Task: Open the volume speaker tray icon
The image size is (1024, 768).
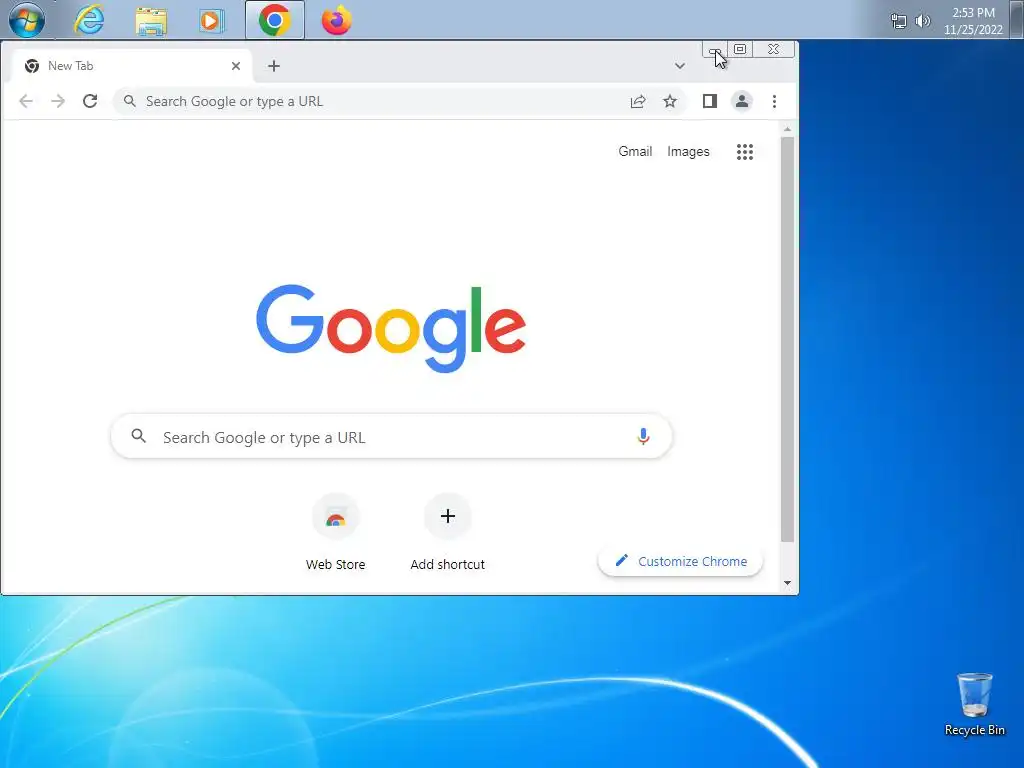Action: [922, 21]
